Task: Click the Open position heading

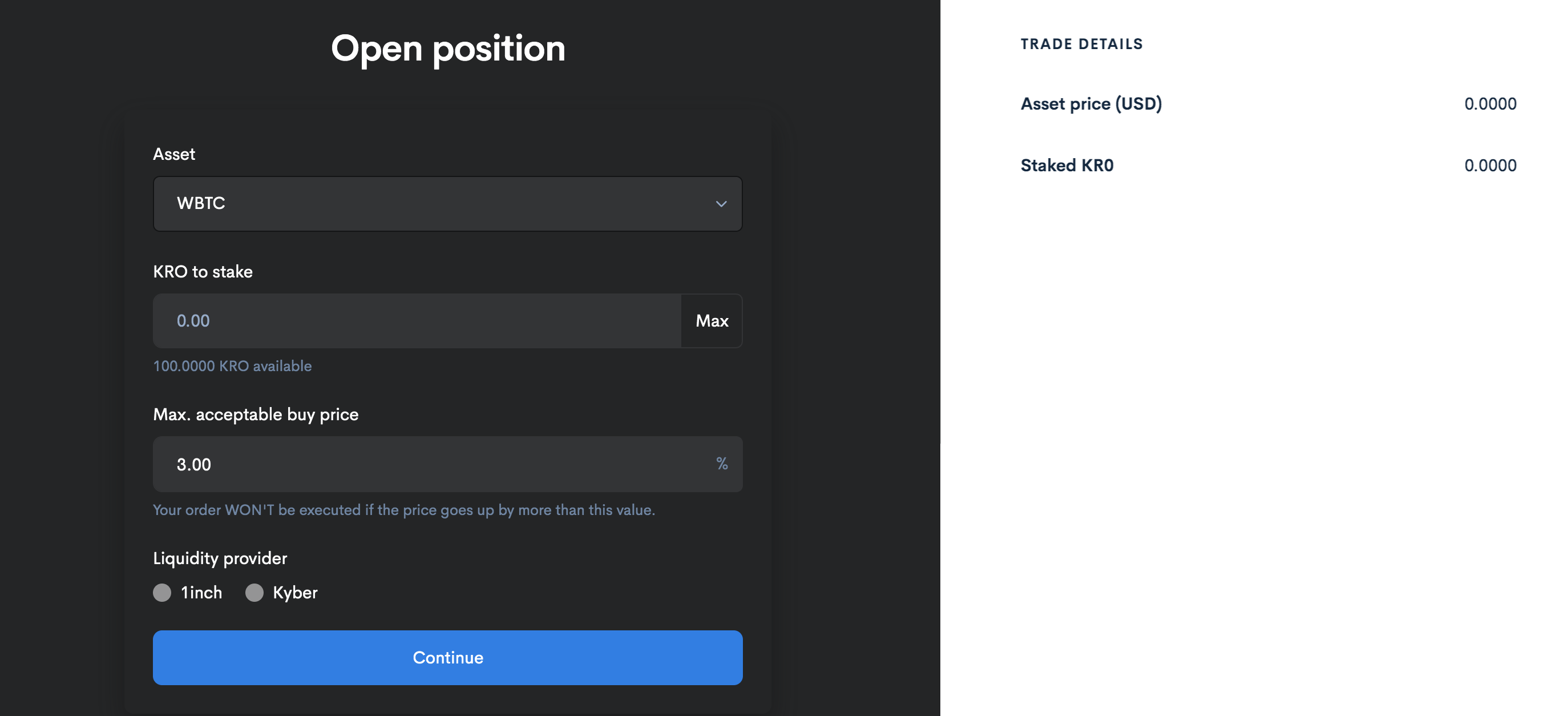Action: pos(448,49)
